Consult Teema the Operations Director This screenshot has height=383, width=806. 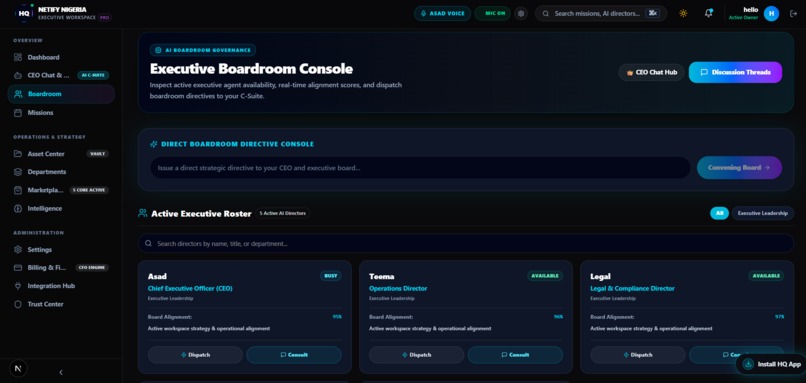click(x=515, y=355)
